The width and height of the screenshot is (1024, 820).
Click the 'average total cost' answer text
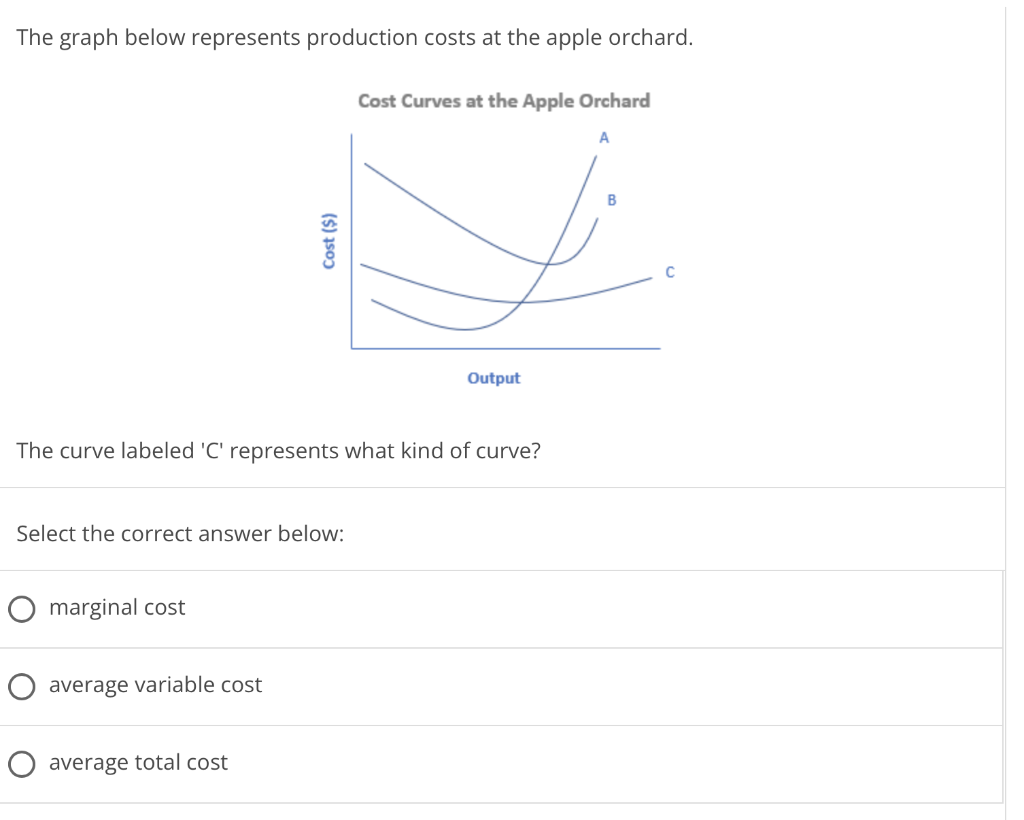pyautogui.click(x=139, y=762)
